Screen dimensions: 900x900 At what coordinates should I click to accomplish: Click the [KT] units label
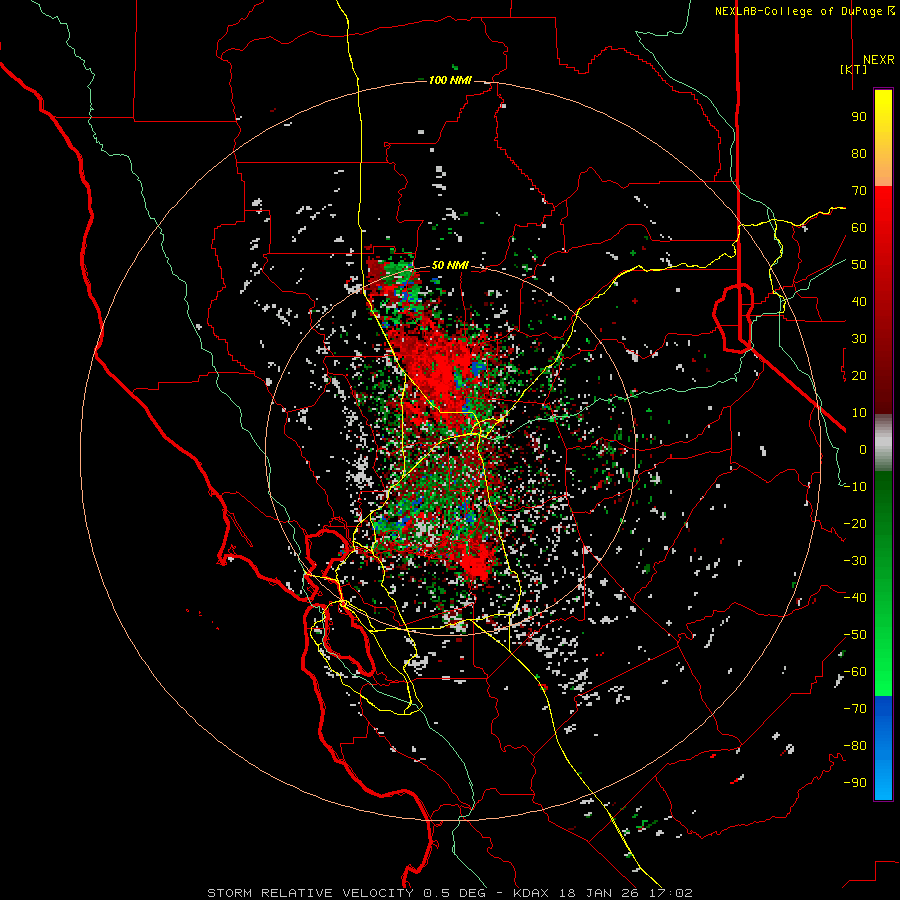coord(853,69)
